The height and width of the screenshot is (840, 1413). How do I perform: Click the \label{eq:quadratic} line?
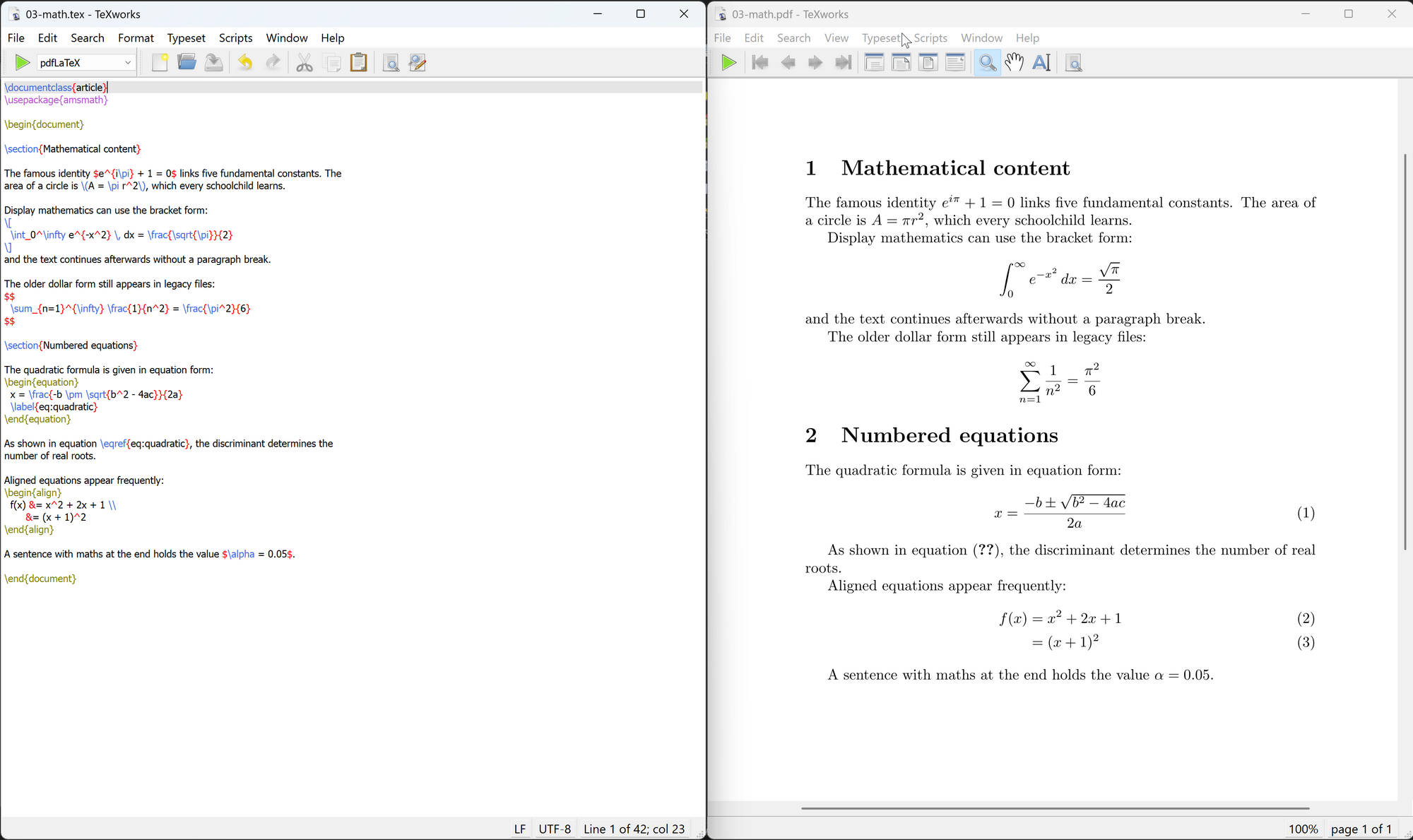54,407
